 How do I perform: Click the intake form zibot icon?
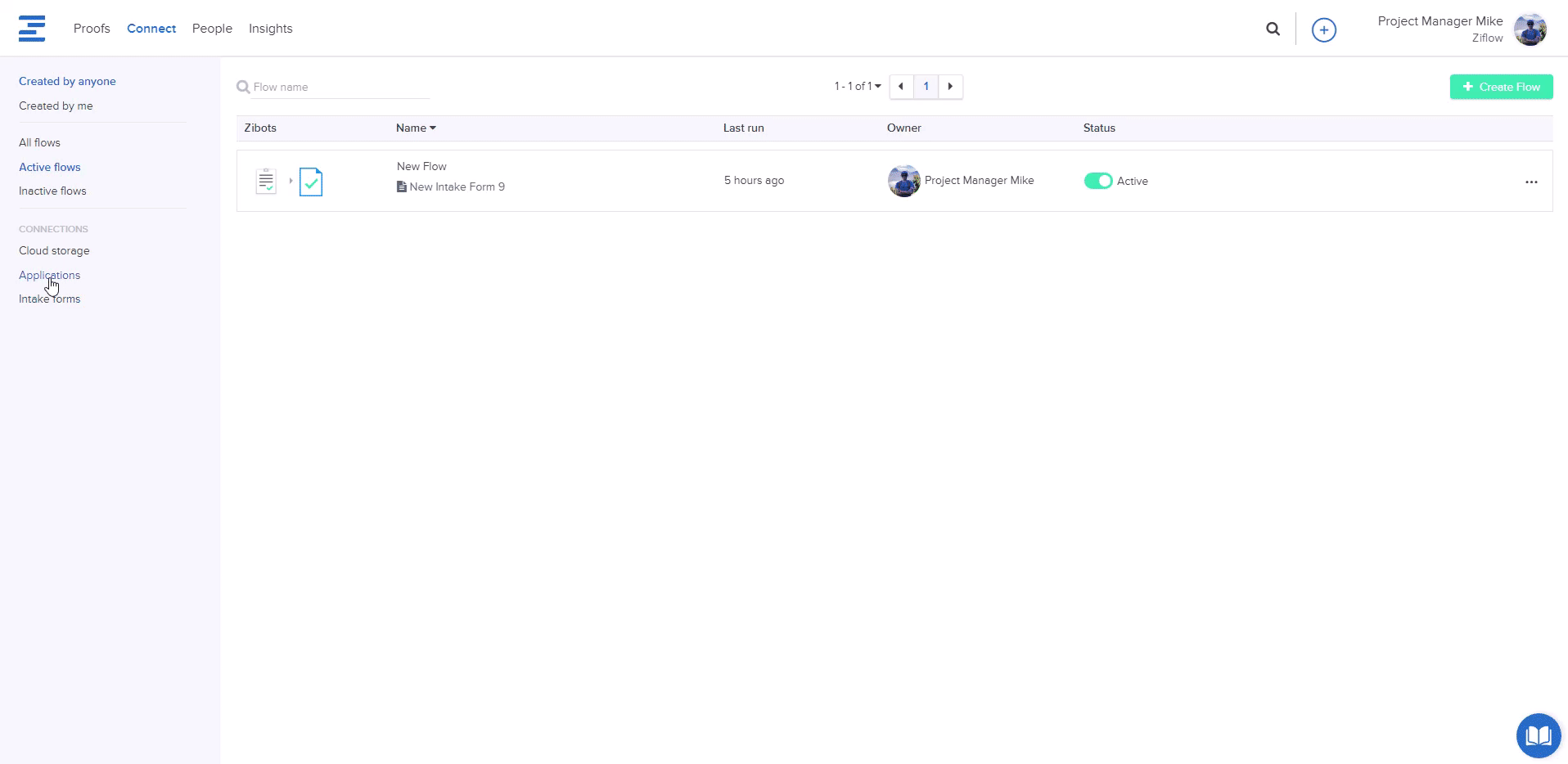click(x=266, y=181)
